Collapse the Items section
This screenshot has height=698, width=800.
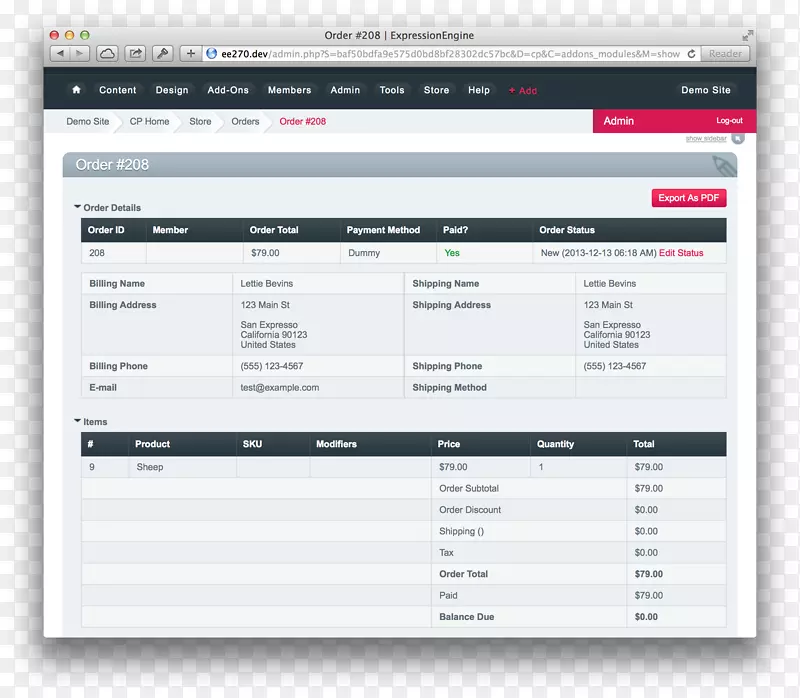pos(78,421)
